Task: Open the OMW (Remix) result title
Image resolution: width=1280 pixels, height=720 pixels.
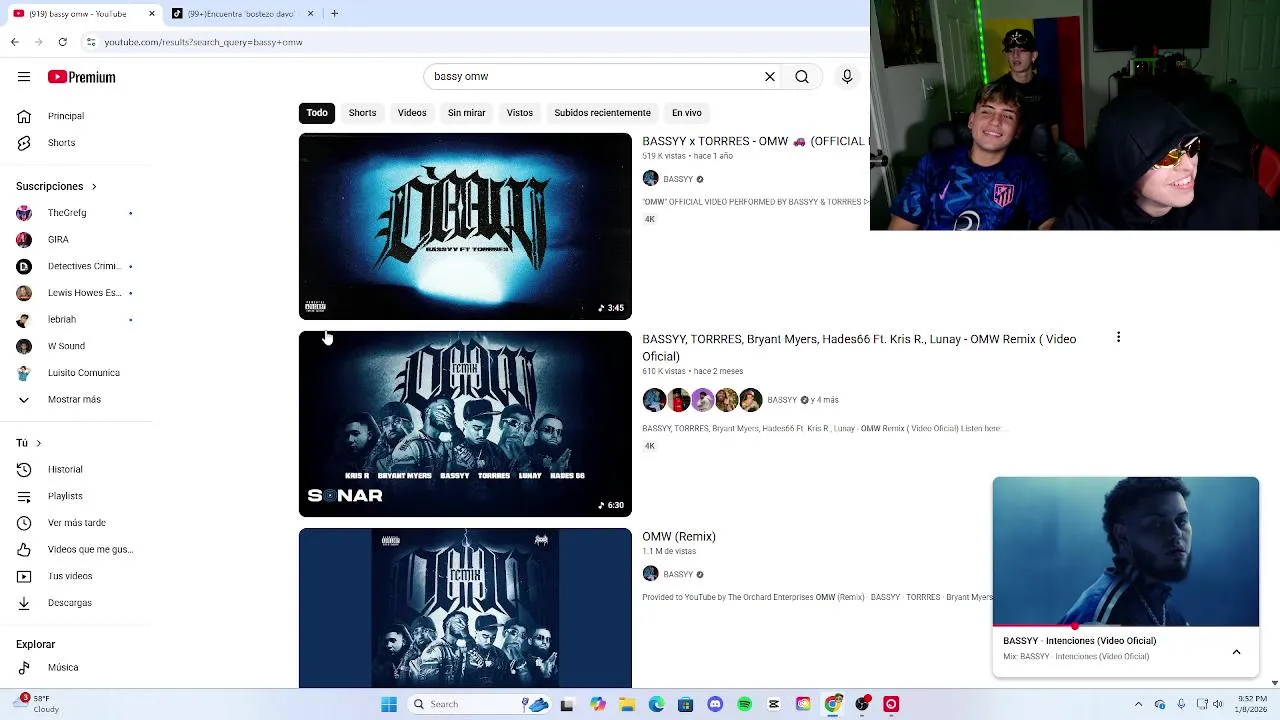Action: [679, 537]
